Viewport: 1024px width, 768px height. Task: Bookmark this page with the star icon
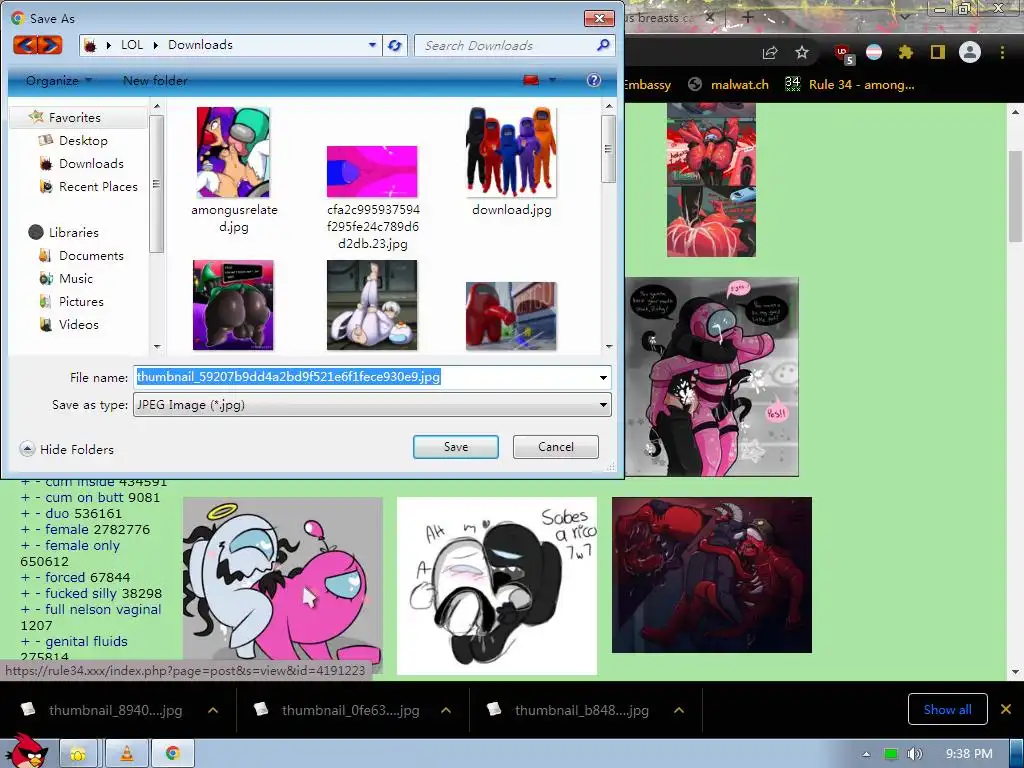click(802, 52)
